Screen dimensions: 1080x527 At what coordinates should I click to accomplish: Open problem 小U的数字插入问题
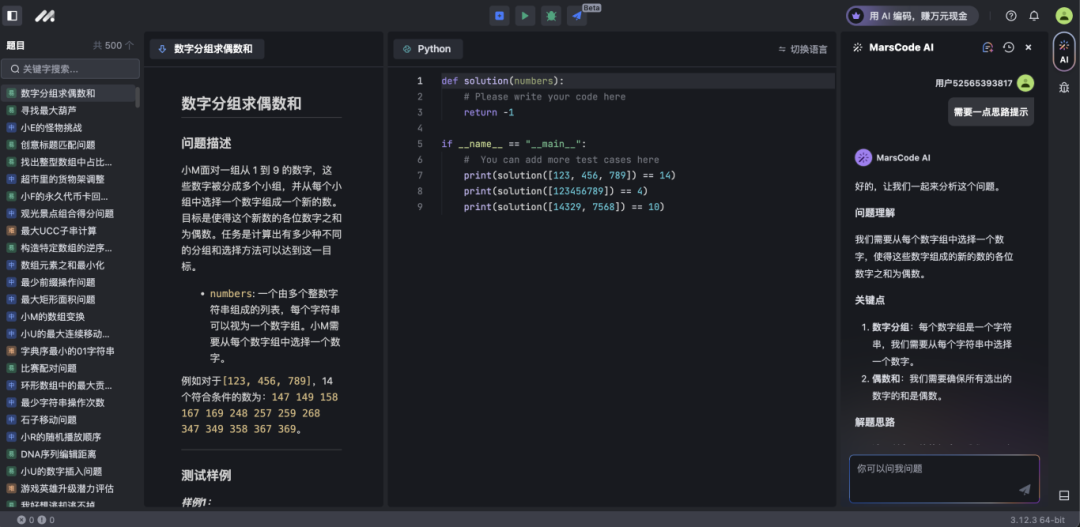tap(69, 471)
